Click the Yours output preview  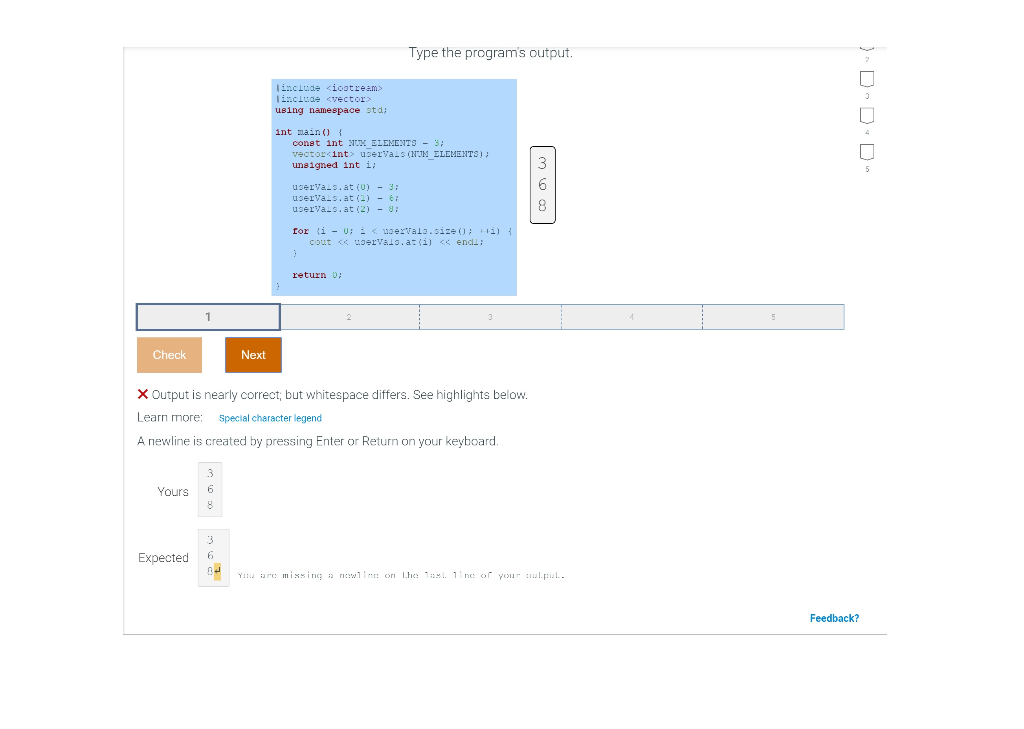pos(209,489)
